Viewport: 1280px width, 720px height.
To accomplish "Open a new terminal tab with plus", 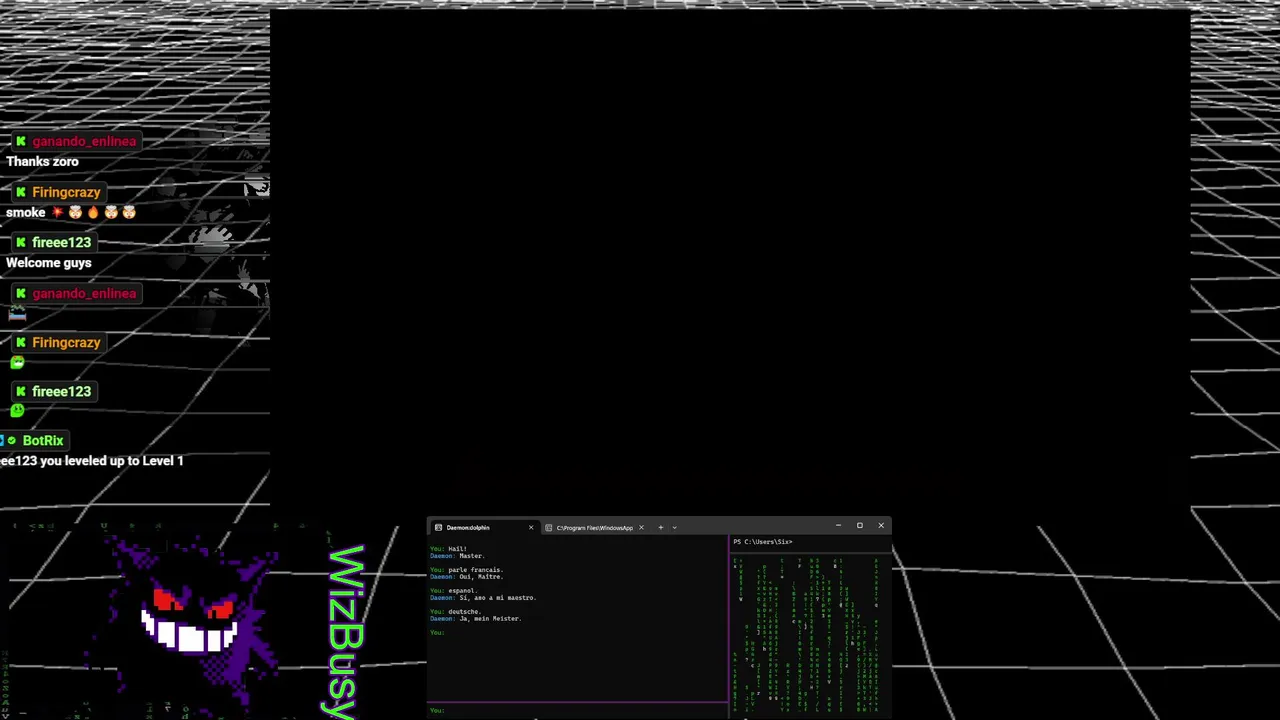I will coord(660,527).
